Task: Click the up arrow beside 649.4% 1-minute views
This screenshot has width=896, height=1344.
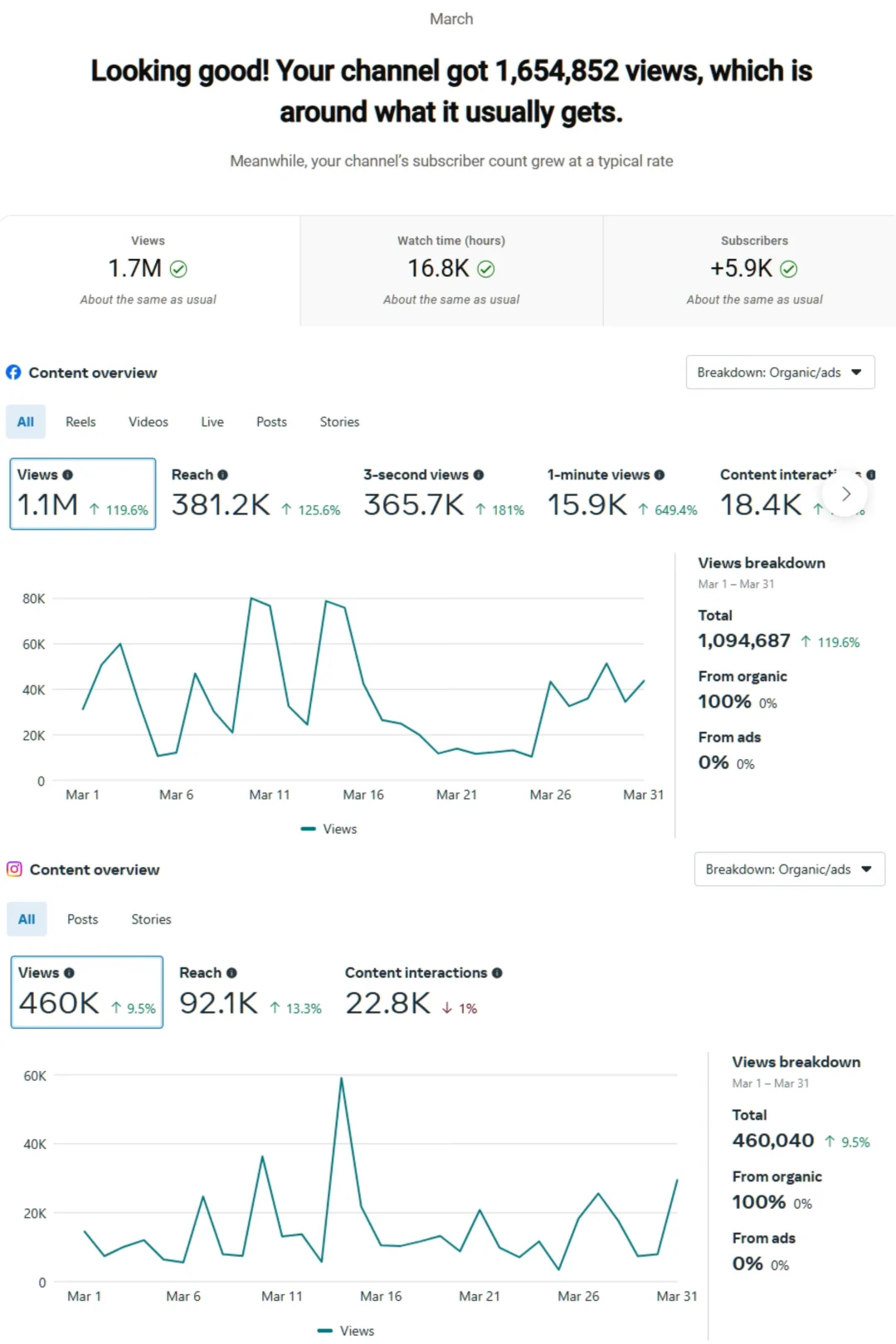Action: pyautogui.click(x=643, y=509)
